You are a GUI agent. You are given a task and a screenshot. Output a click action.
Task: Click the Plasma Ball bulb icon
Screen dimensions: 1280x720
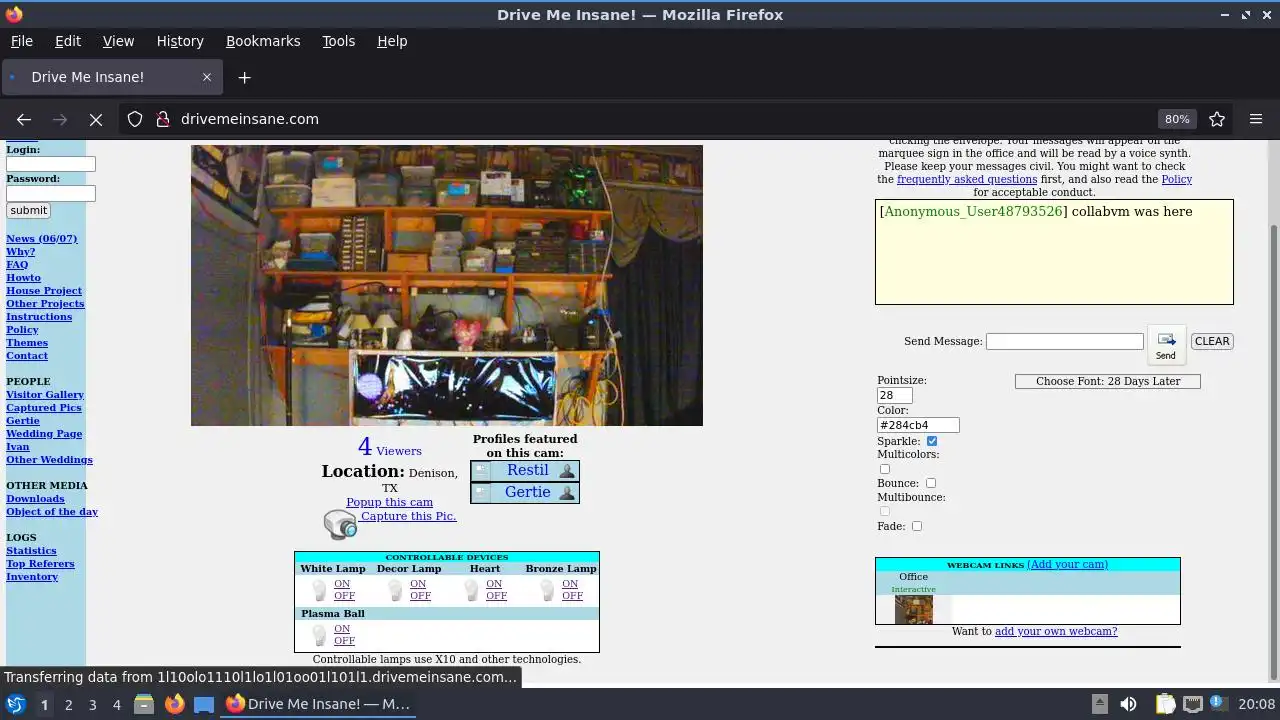319,635
